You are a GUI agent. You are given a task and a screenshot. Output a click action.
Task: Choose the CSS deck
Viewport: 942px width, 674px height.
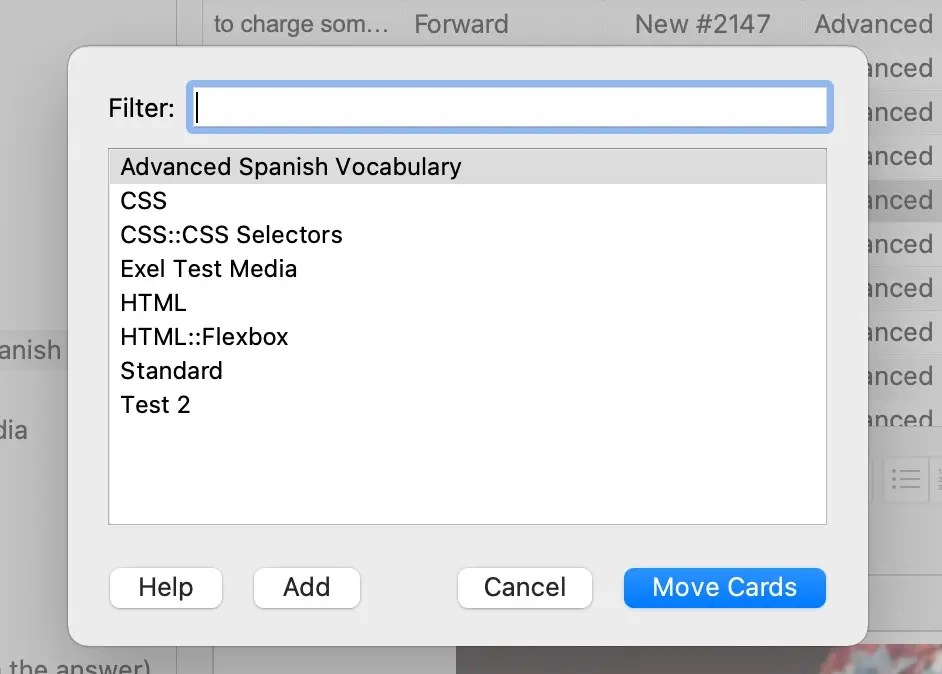(x=144, y=201)
